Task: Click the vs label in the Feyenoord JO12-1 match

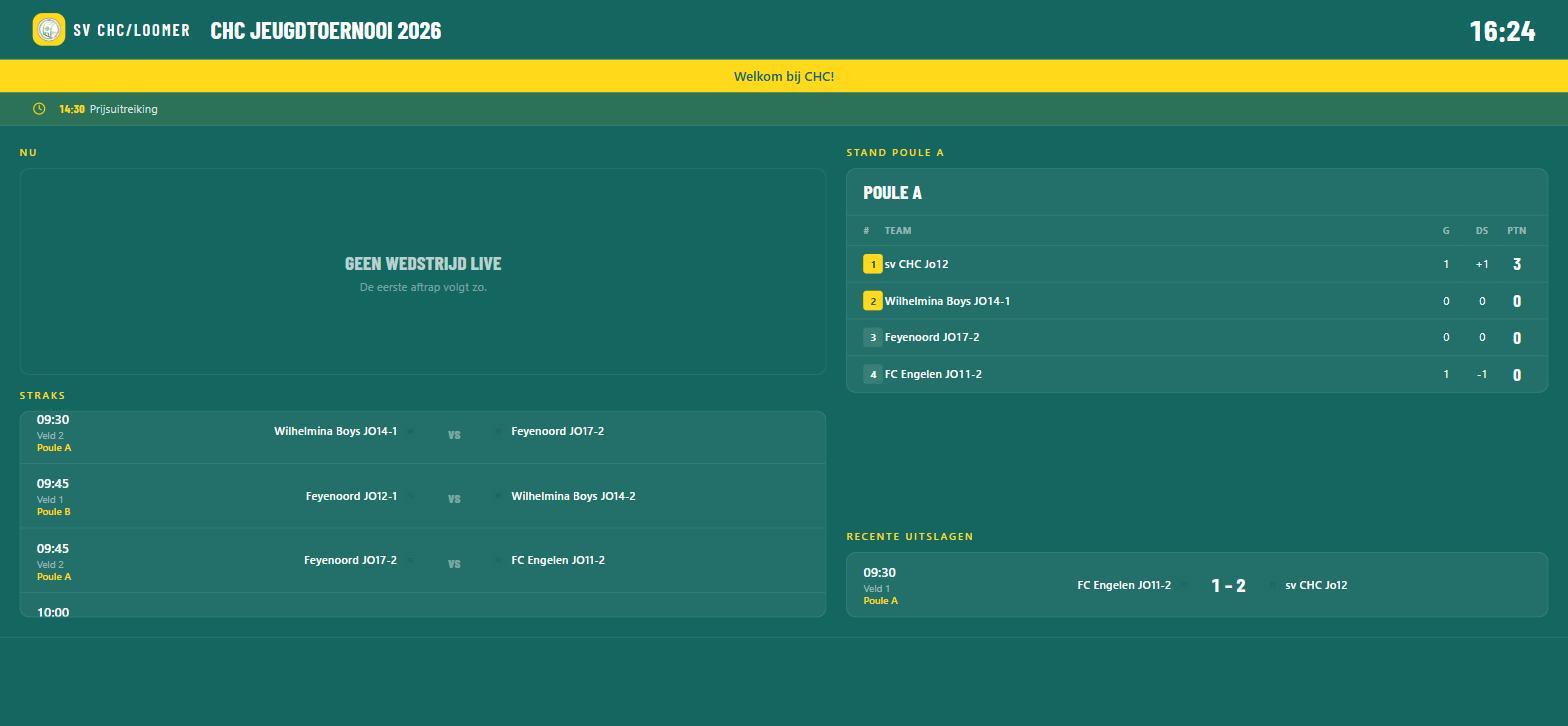Action: pyautogui.click(x=454, y=499)
